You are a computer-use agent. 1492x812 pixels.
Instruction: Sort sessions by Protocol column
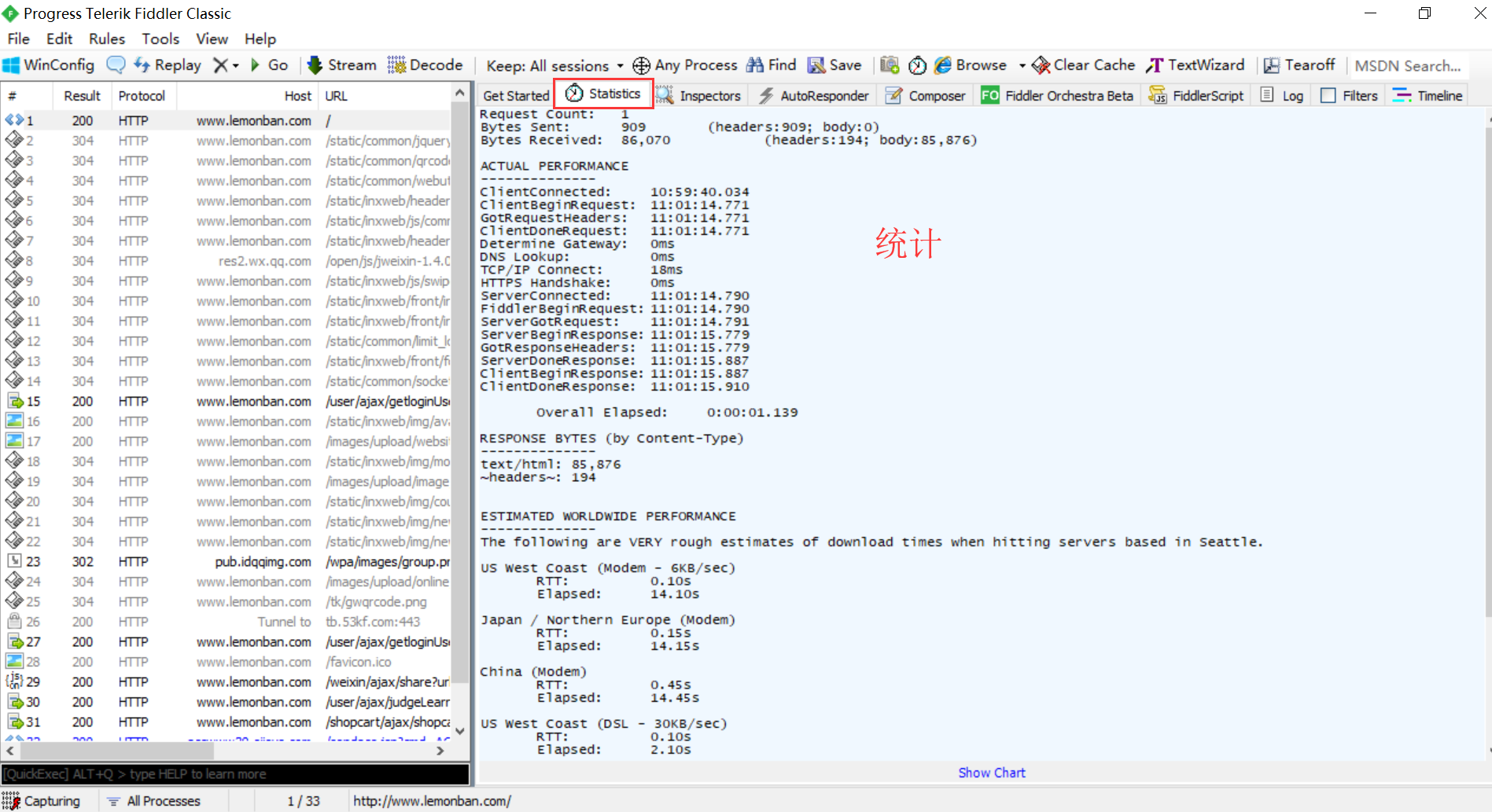142,96
